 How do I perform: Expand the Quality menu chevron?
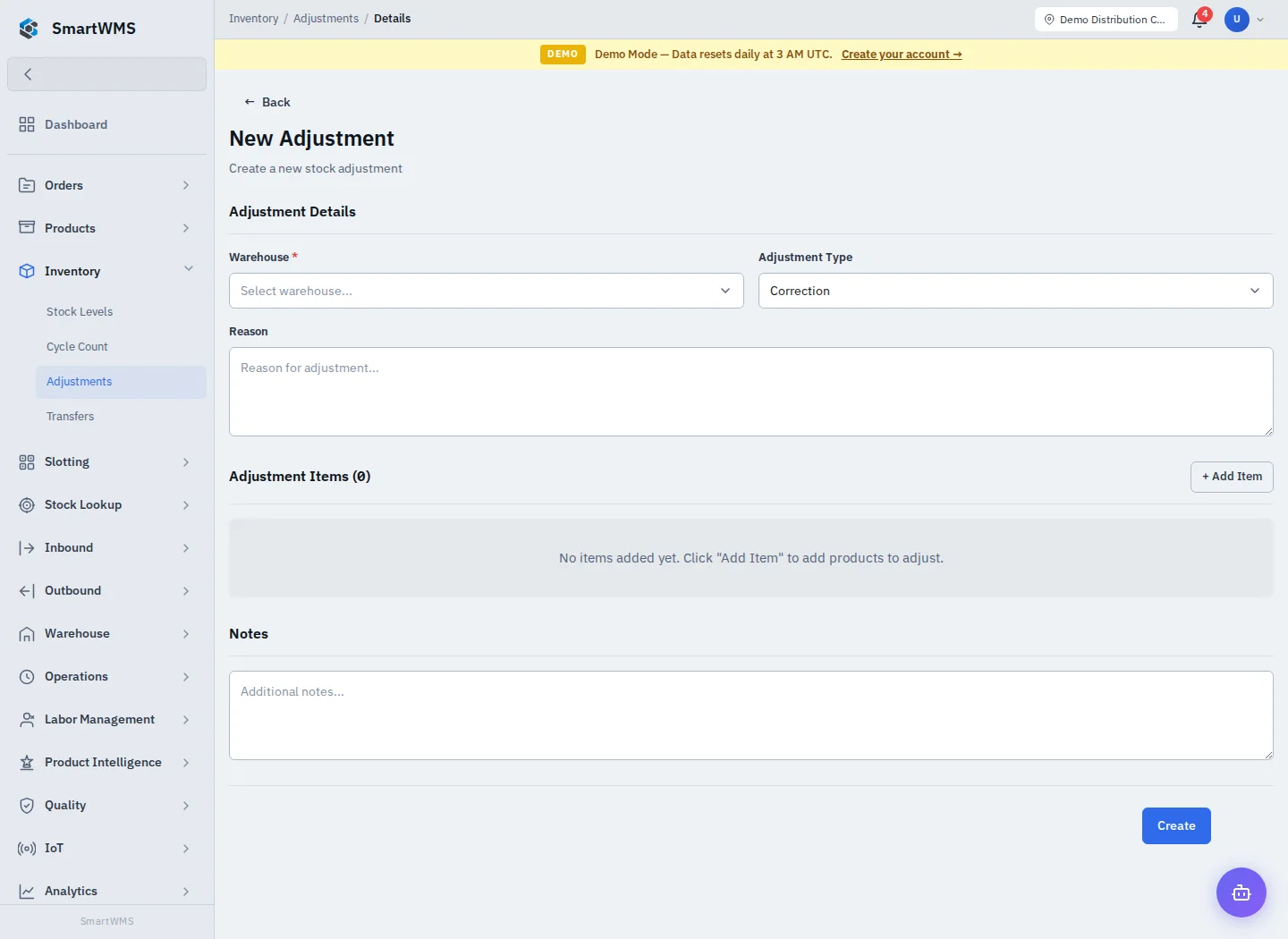click(x=186, y=806)
